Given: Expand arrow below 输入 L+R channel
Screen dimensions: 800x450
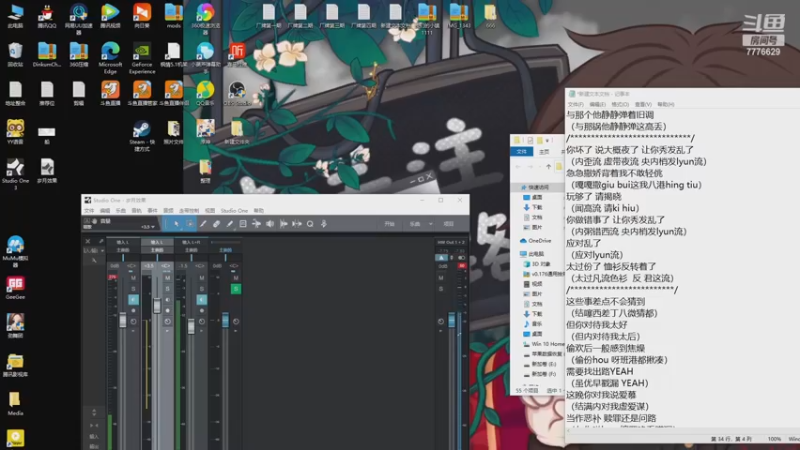Looking at the screenshot, I should tap(202, 332).
